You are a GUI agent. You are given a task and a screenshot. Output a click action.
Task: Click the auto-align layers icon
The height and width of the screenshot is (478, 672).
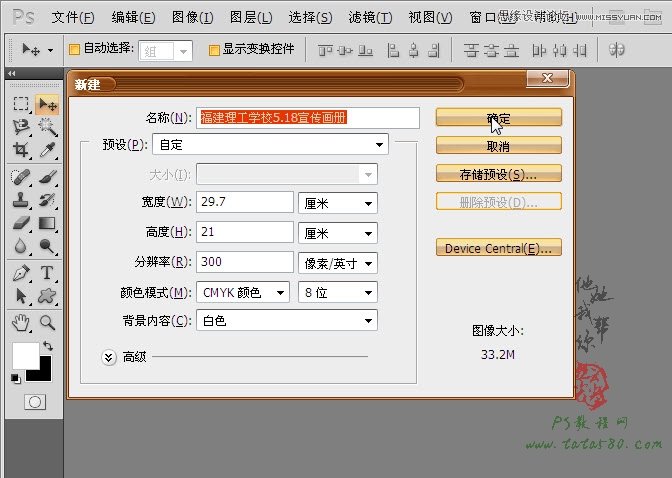[616, 50]
